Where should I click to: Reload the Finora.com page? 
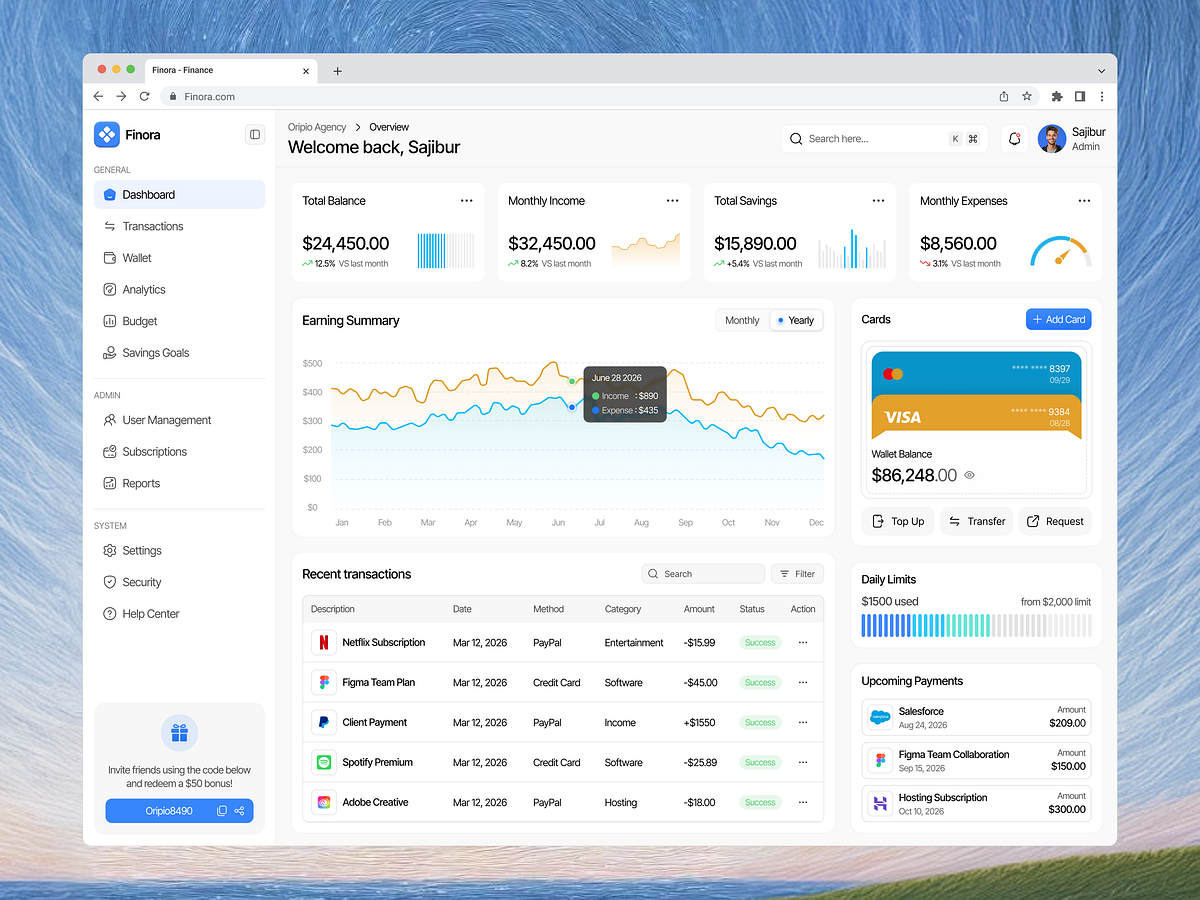(144, 96)
